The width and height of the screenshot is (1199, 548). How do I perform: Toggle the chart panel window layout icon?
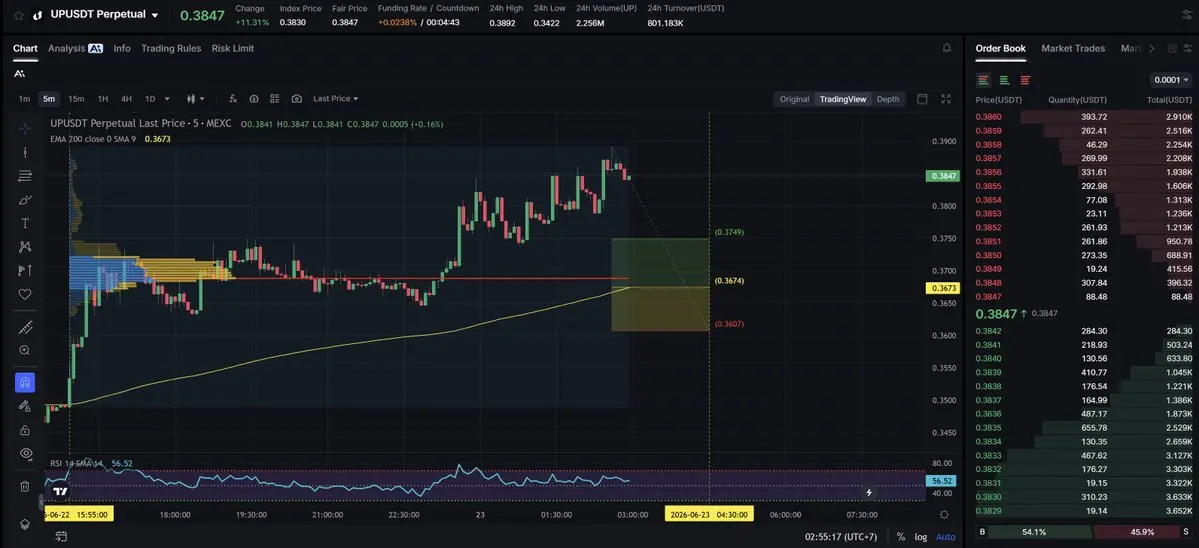tap(922, 99)
